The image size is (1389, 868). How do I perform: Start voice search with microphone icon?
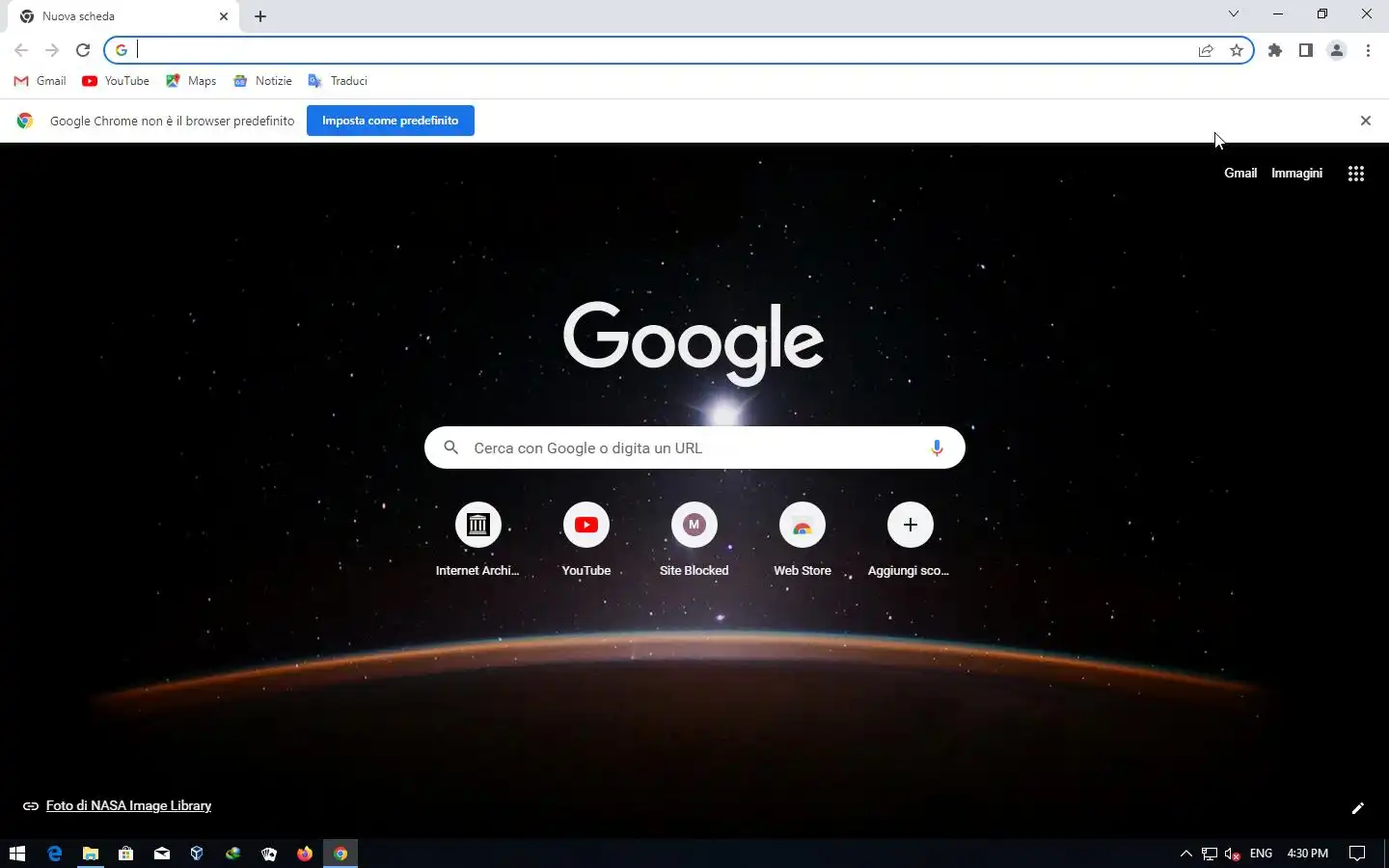pyautogui.click(x=937, y=448)
